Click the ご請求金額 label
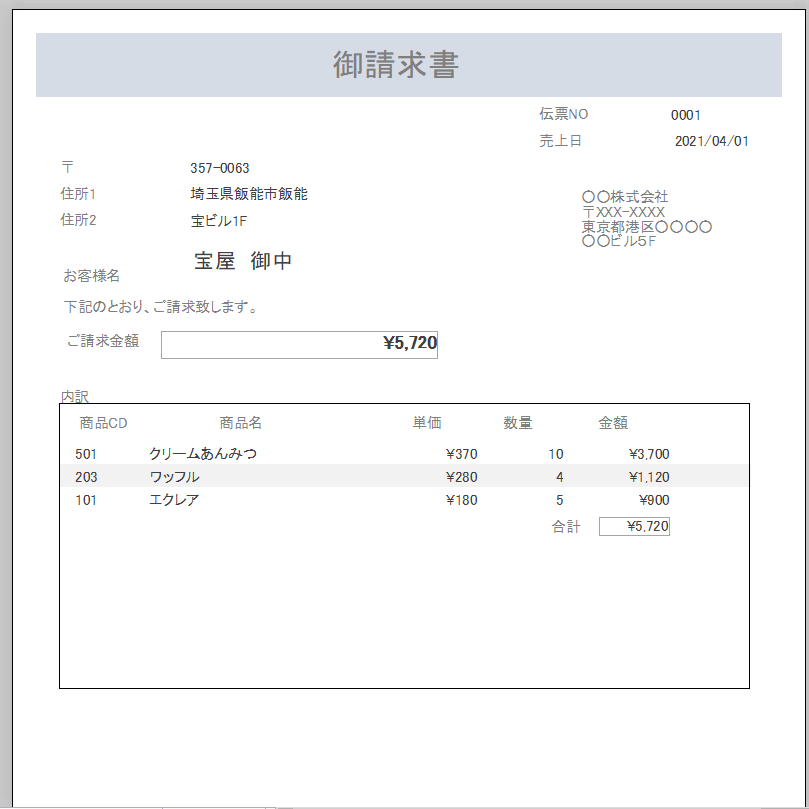This screenshot has height=809, width=809. 103,341
